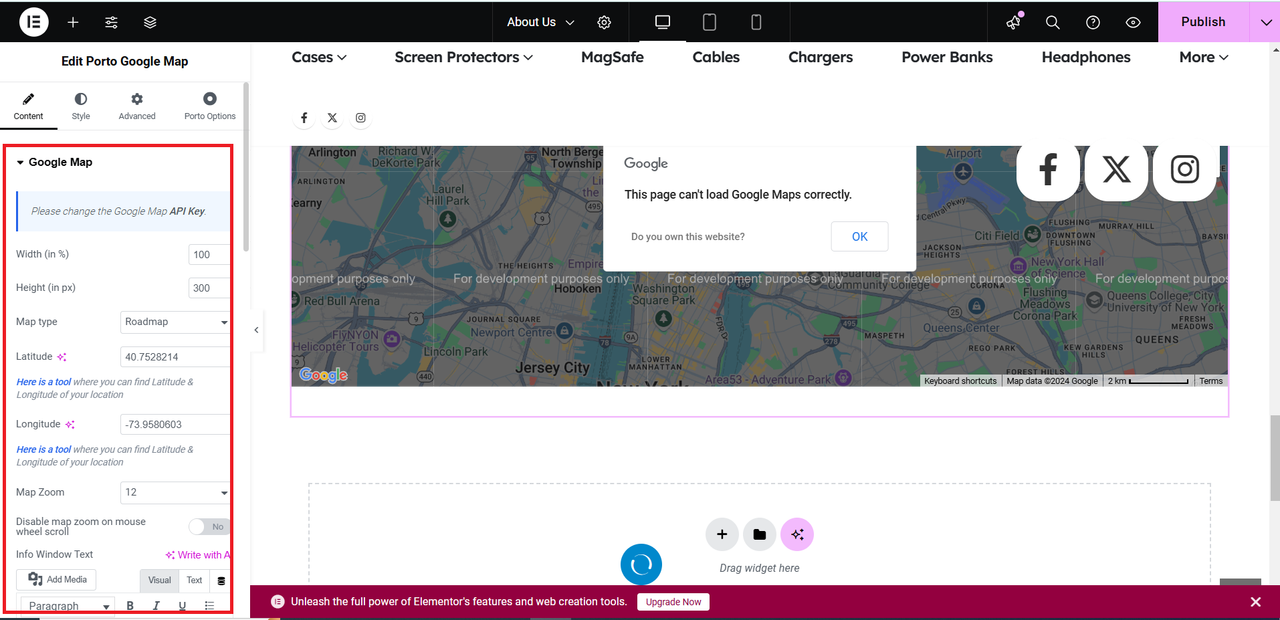Open the Help question mark icon
This screenshot has width=1280, height=620.
[1093, 22]
